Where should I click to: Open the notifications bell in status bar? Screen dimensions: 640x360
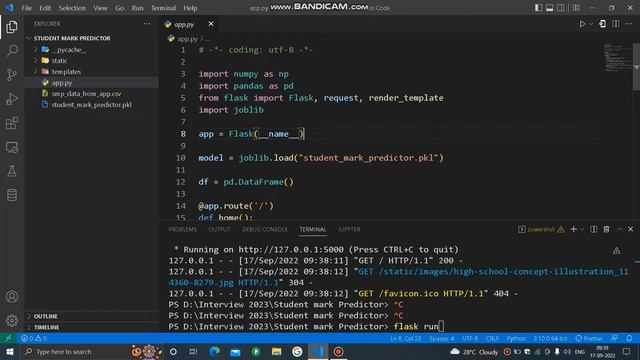(x=629, y=338)
